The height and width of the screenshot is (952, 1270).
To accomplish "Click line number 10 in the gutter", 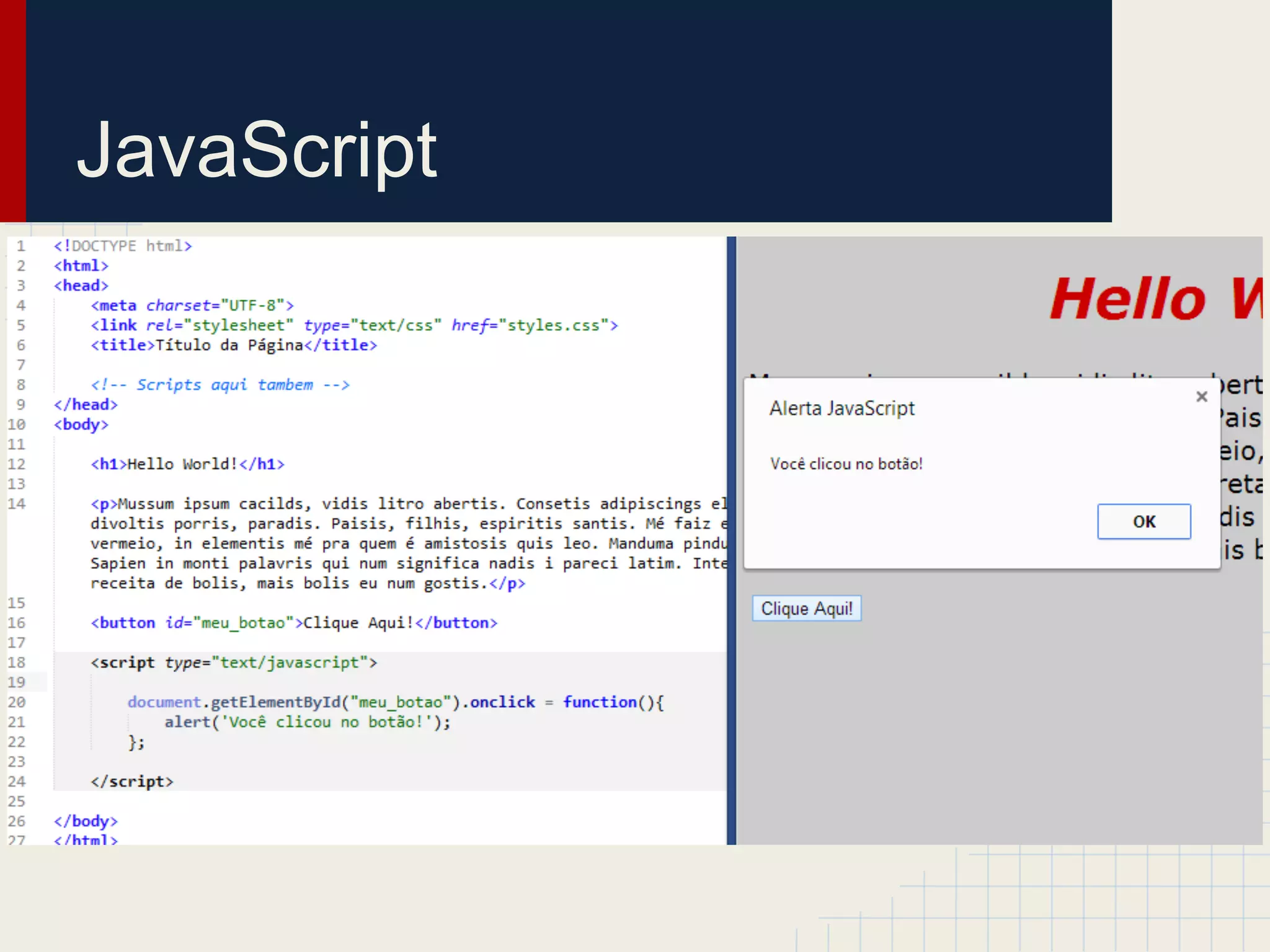I will pyautogui.click(x=16, y=425).
